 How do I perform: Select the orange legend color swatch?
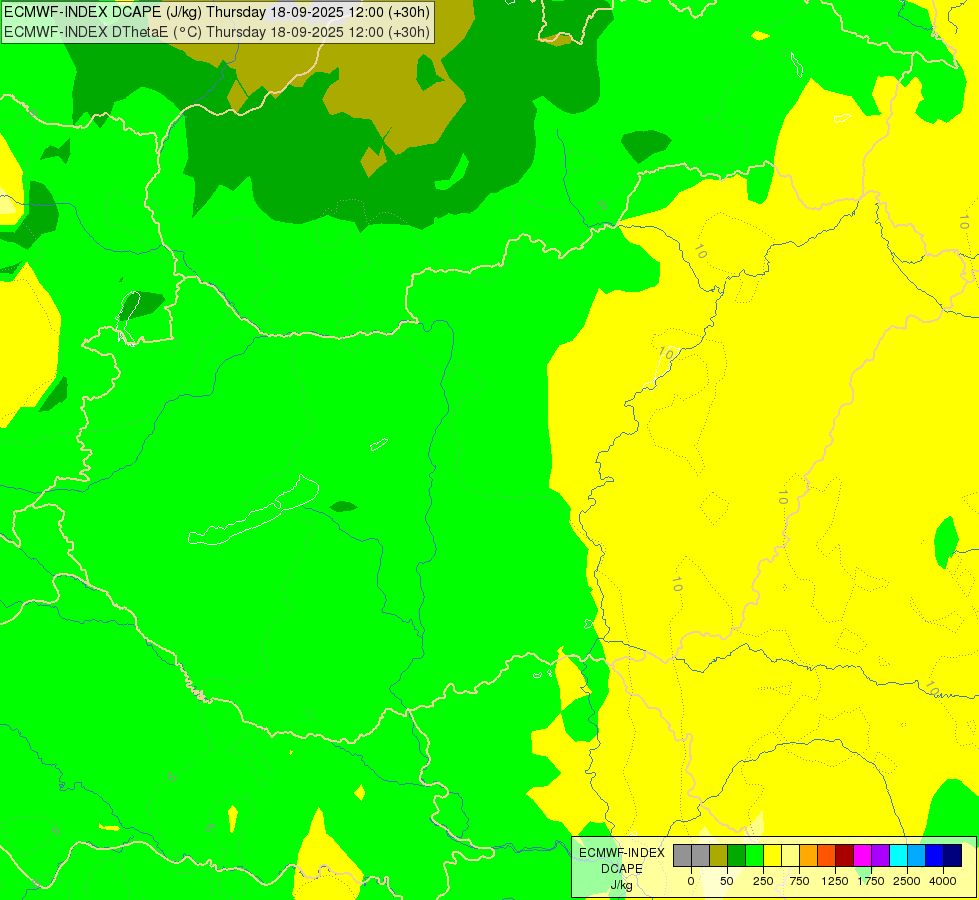[809, 855]
